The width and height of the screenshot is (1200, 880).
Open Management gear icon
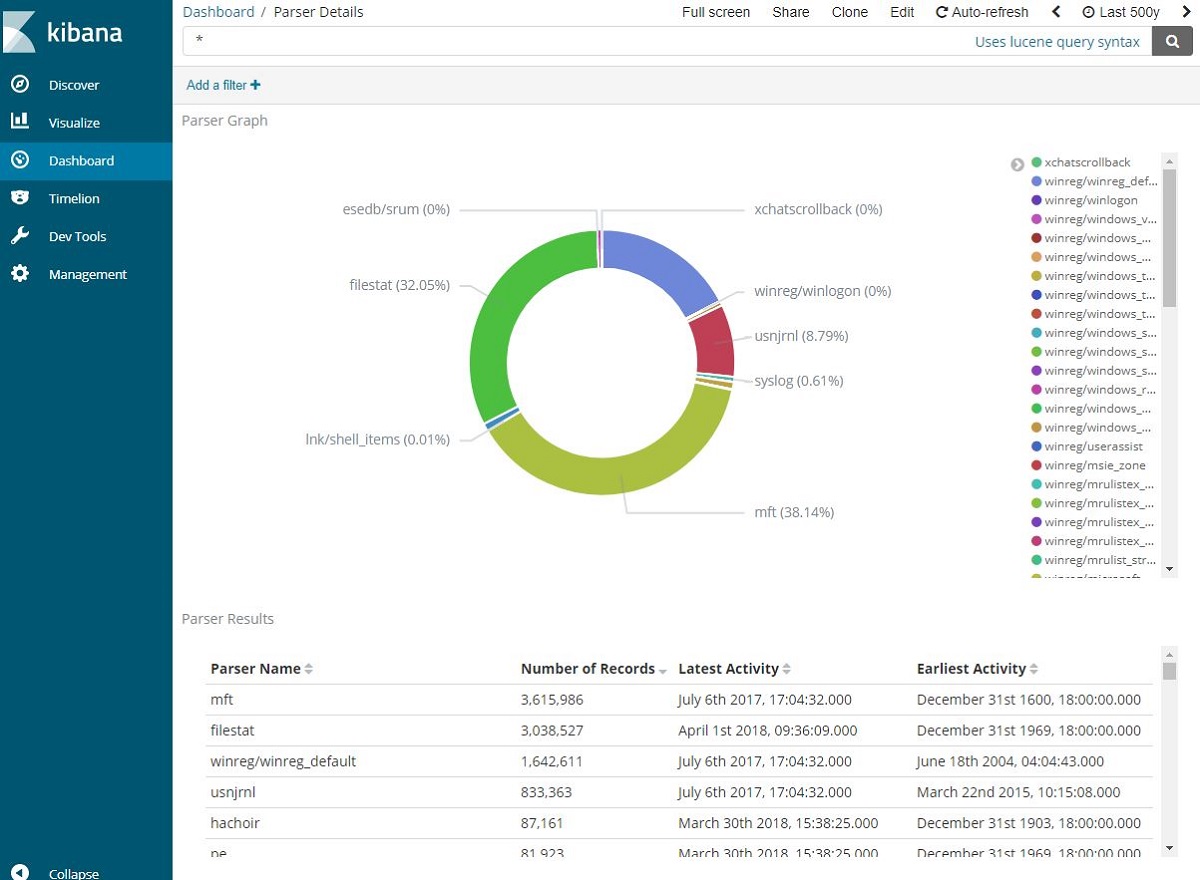tap(20, 273)
